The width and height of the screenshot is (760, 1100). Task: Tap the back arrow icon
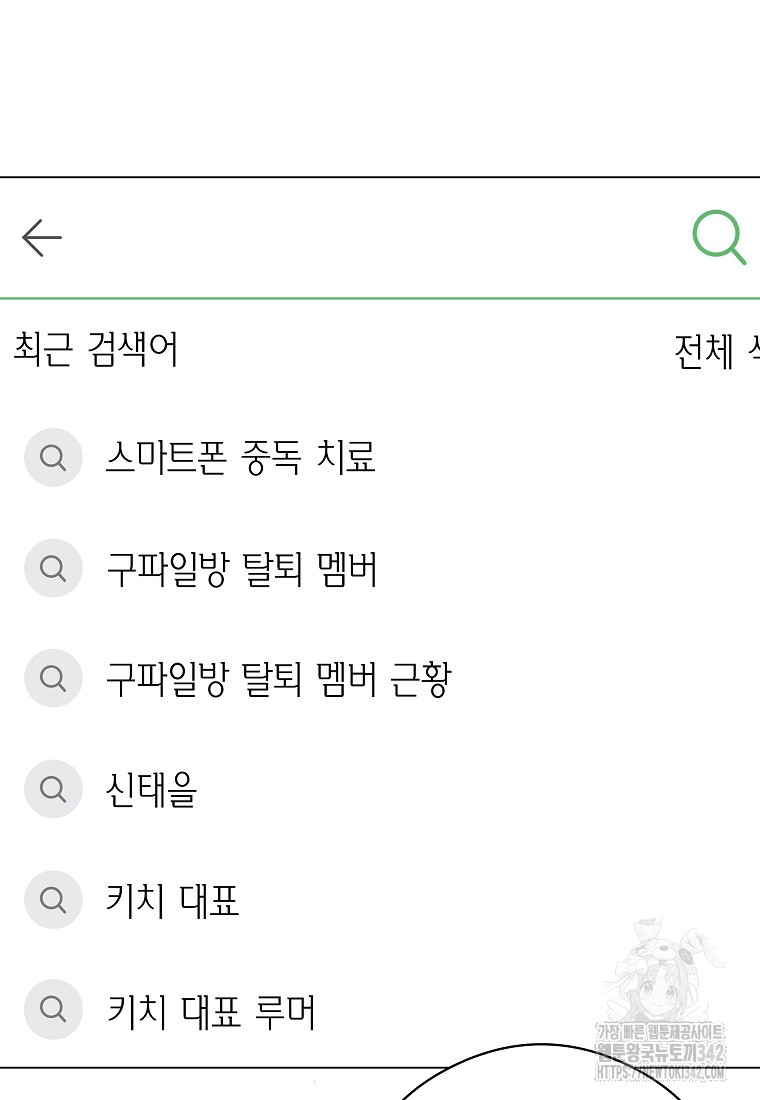[42, 238]
